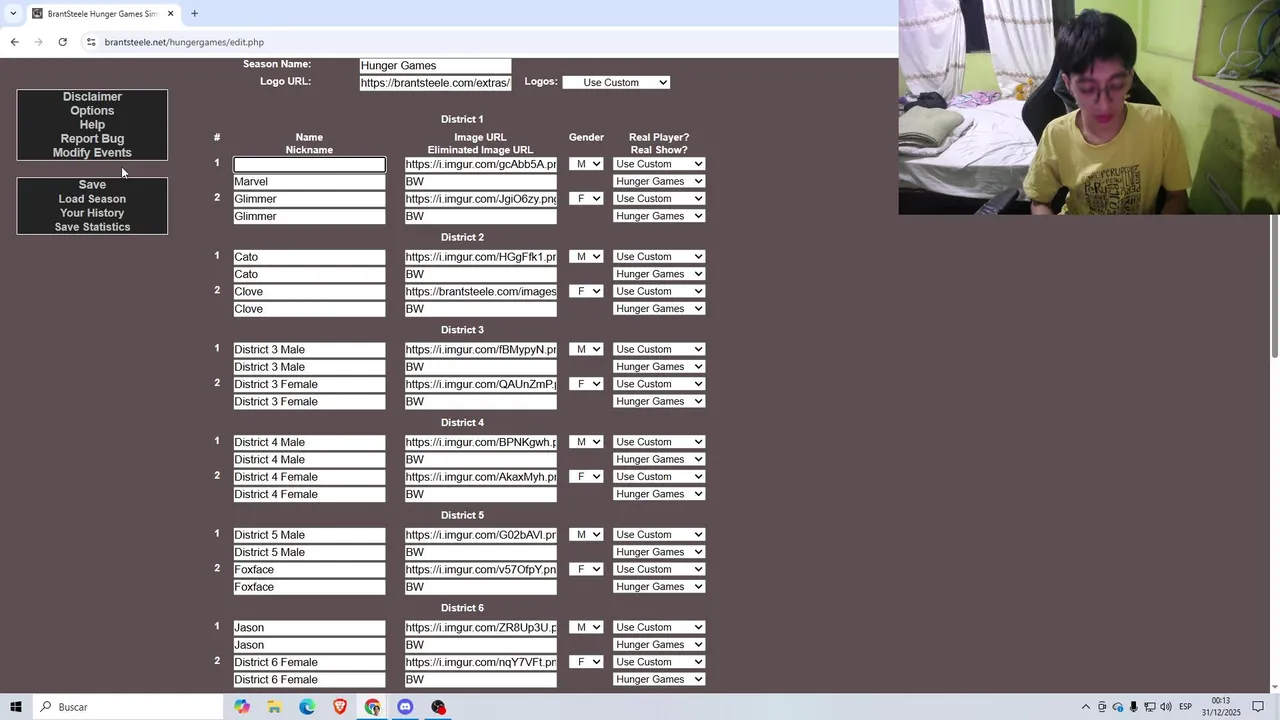Open Gender dropdown for District 3 Female
This screenshot has width=1280, height=720.
(586, 384)
